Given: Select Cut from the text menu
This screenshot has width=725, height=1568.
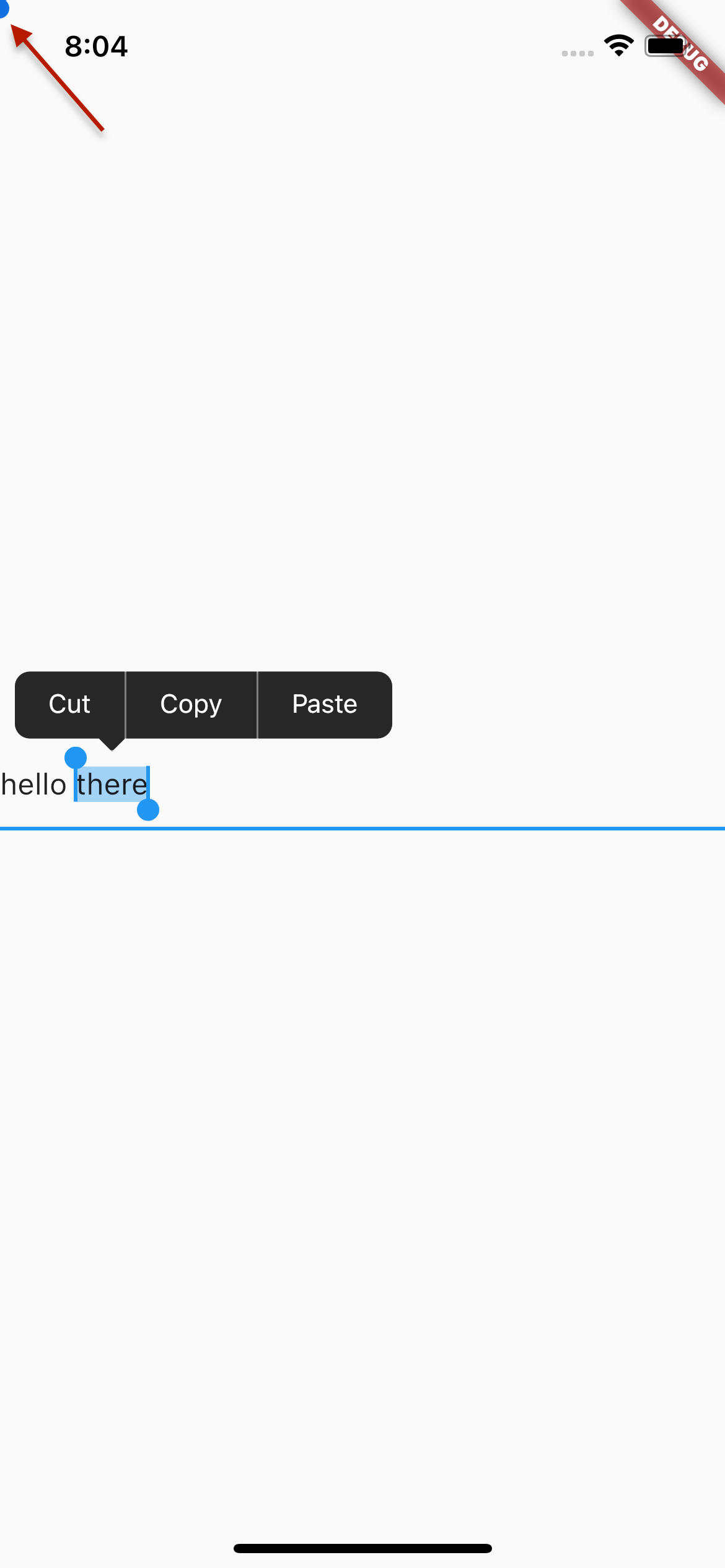Looking at the screenshot, I should tap(69, 704).
